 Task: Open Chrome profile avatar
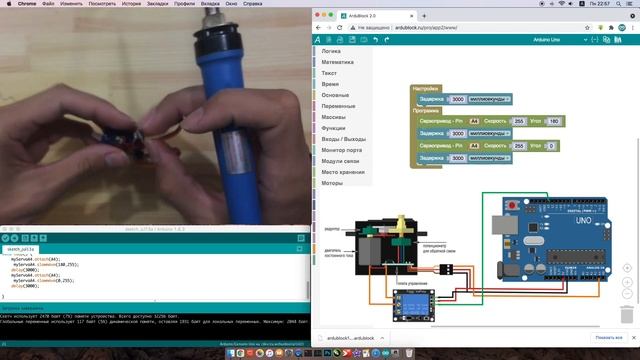coord(622,28)
